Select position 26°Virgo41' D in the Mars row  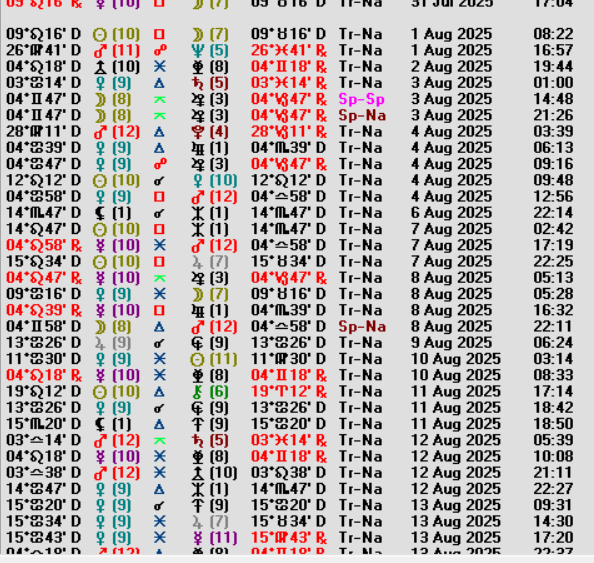click(x=44, y=50)
